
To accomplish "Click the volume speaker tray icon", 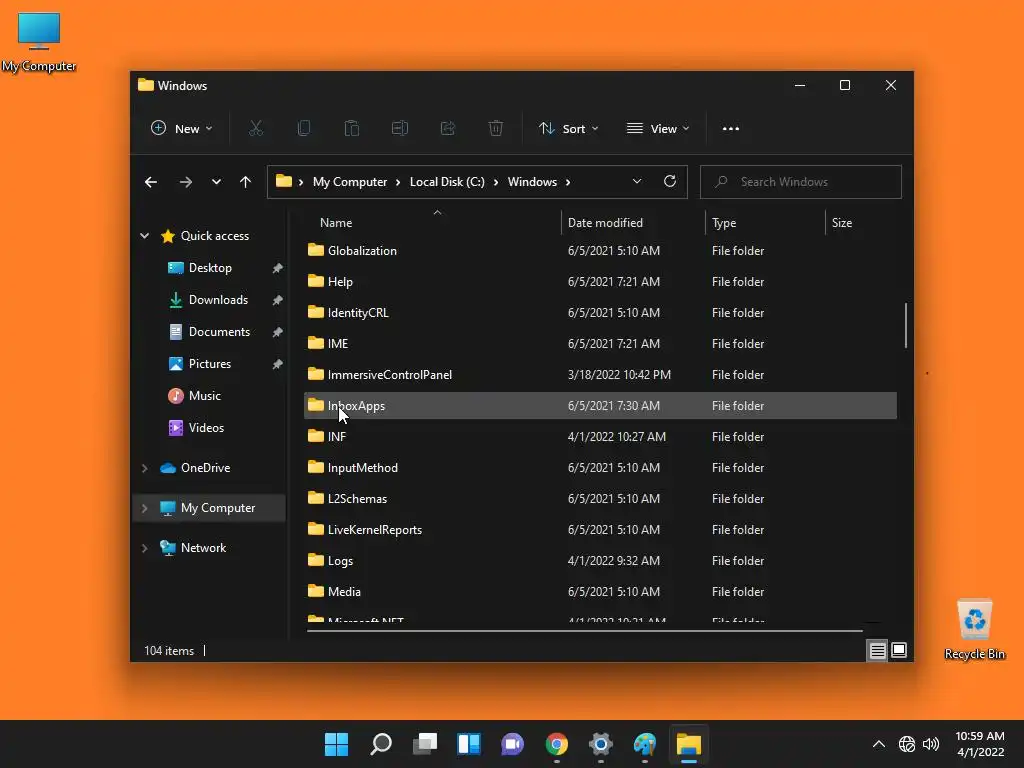I will coord(931,744).
